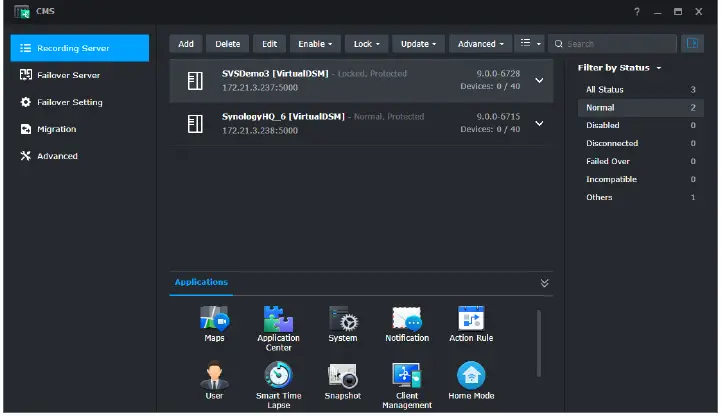Open the Snapshot application
This screenshot has width=722, height=416.
pyautogui.click(x=343, y=381)
